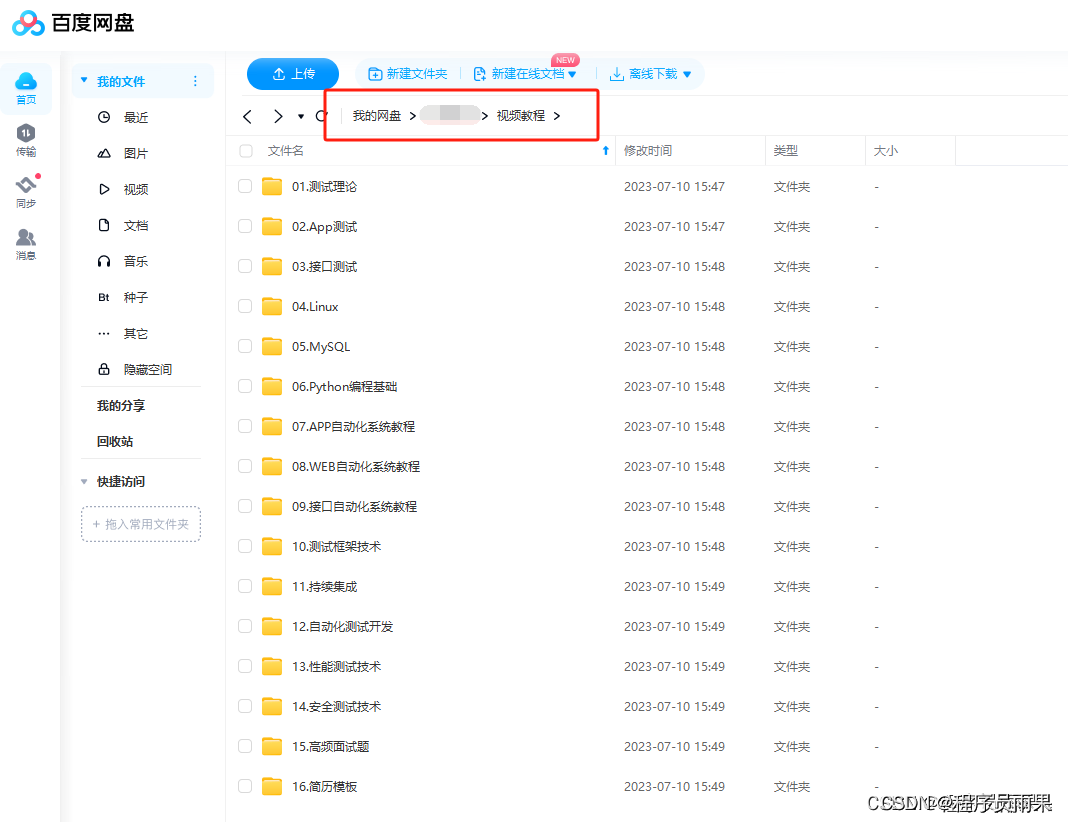Sort by 大小 column header

pos(885,151)
